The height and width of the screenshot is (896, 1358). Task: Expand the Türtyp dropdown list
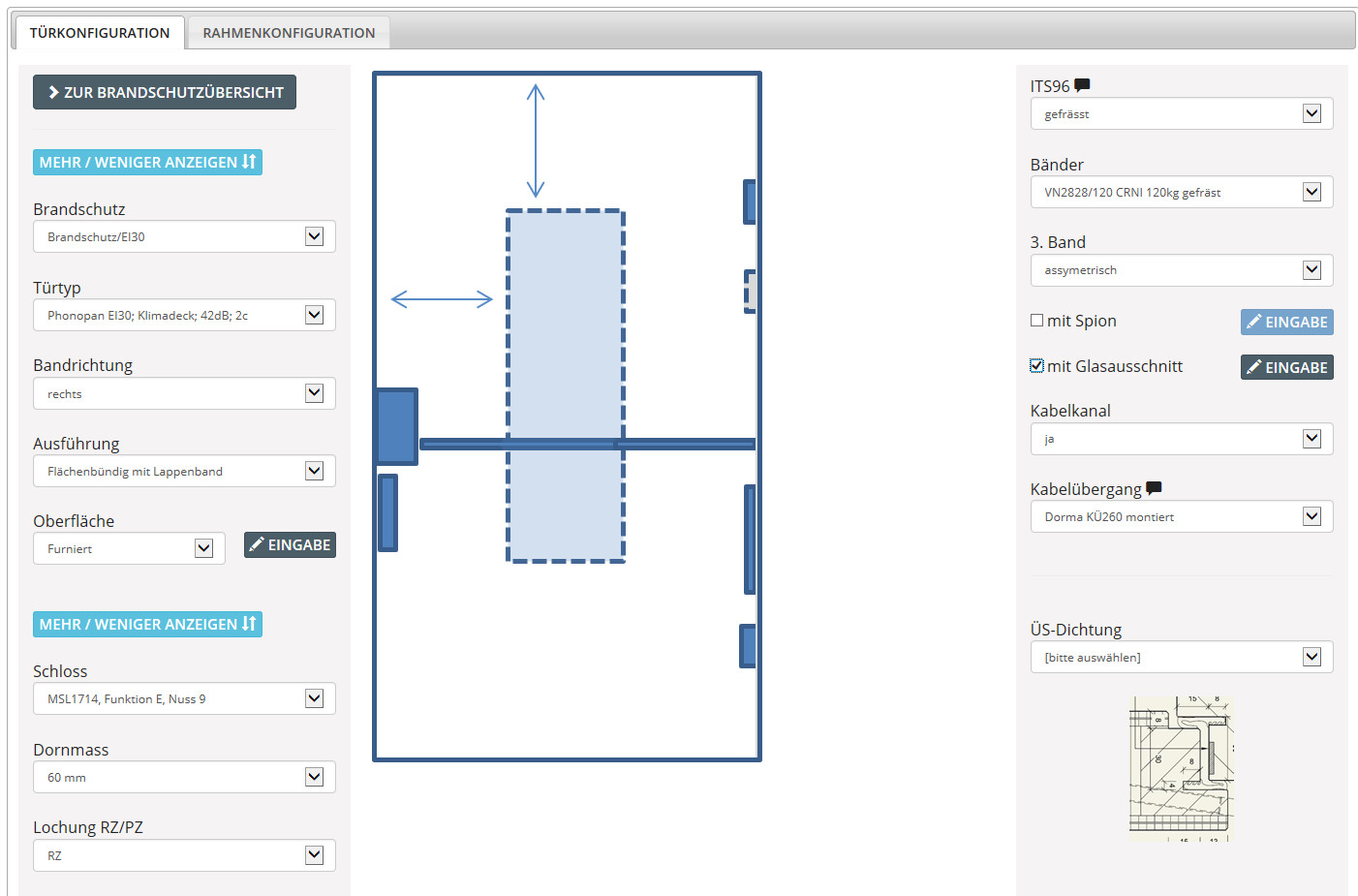[184, 315]
